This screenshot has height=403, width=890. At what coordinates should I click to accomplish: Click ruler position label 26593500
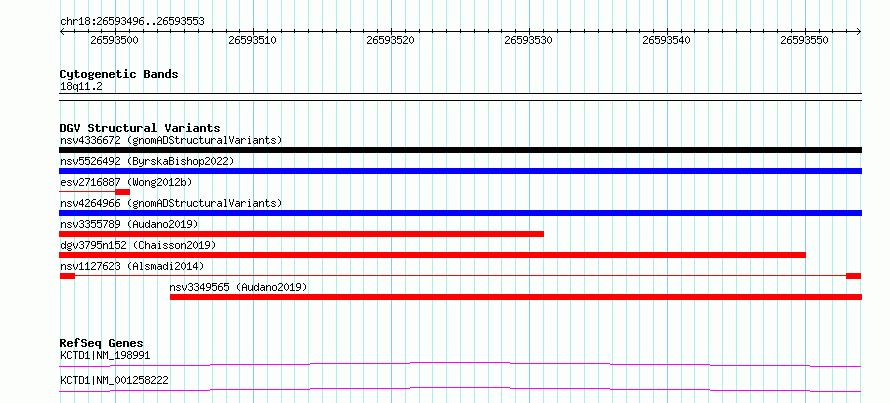pos(114,40)
